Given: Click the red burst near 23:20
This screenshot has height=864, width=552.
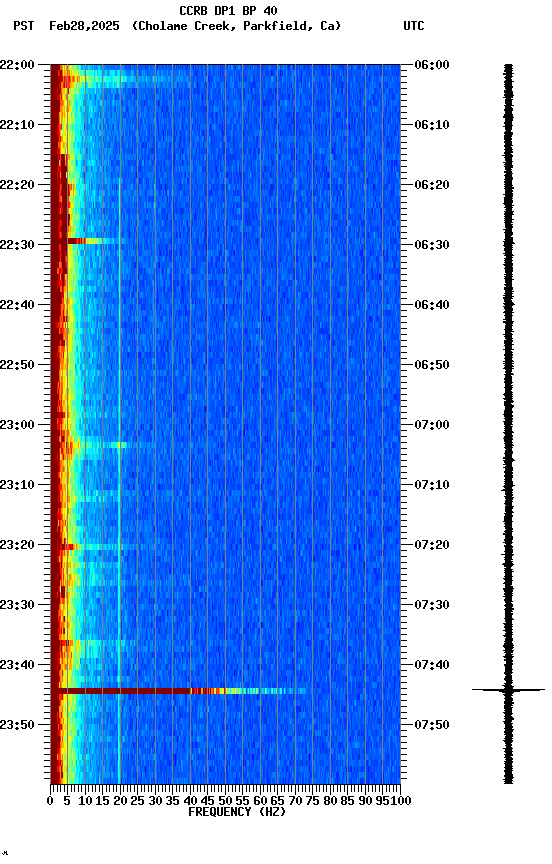Looking at the screenshot, I should click(69, 547).
